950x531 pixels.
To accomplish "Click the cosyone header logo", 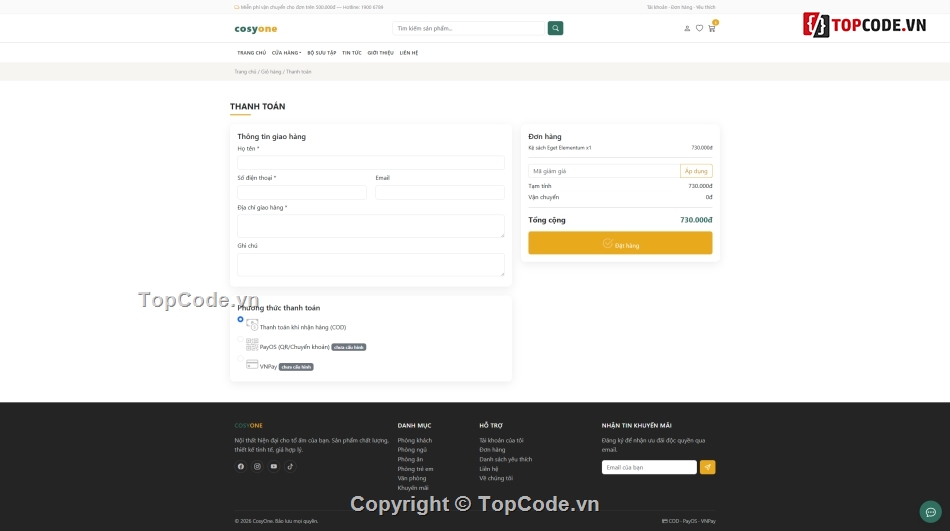I will (x=256, y=28).
